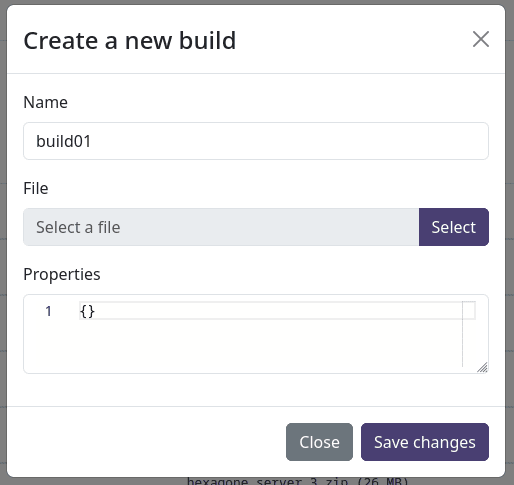Click inside the Properties code editor
This screenshot has height=485, width=514.
click(x=256, y=334)
